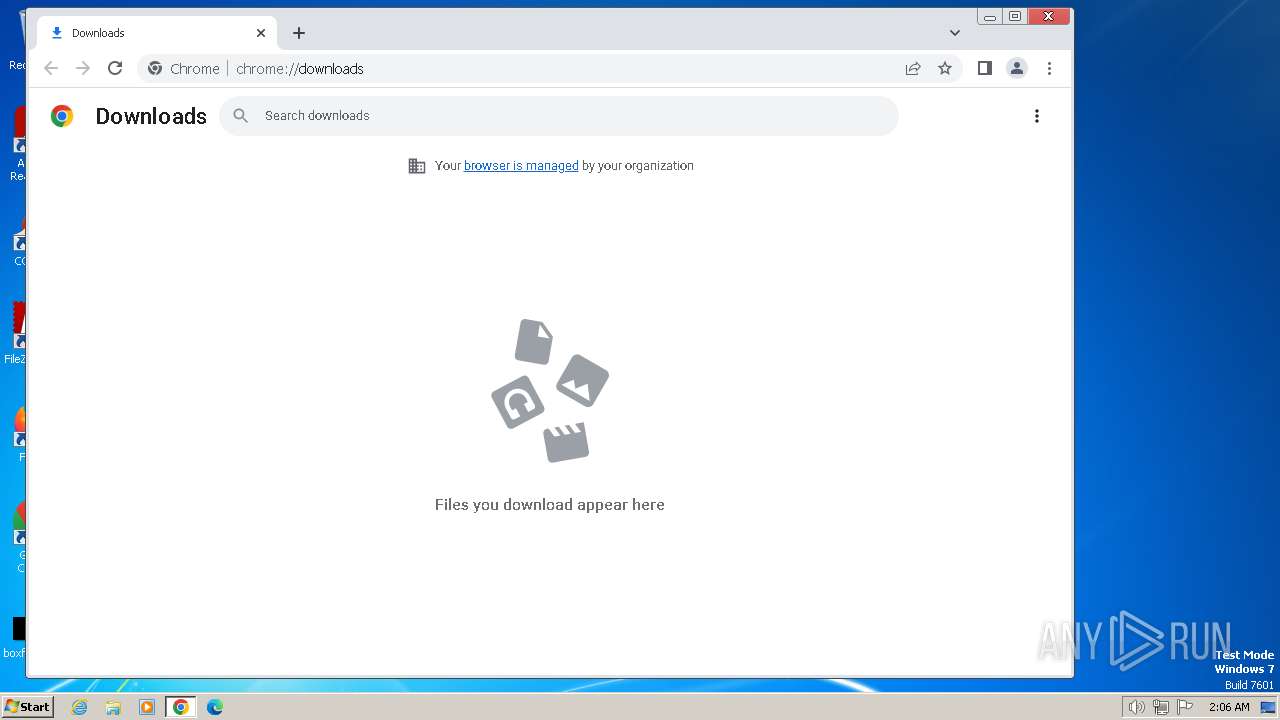Share this page using the share icon
This screenshot has height=720, width=1280.
tap(913, 68)
